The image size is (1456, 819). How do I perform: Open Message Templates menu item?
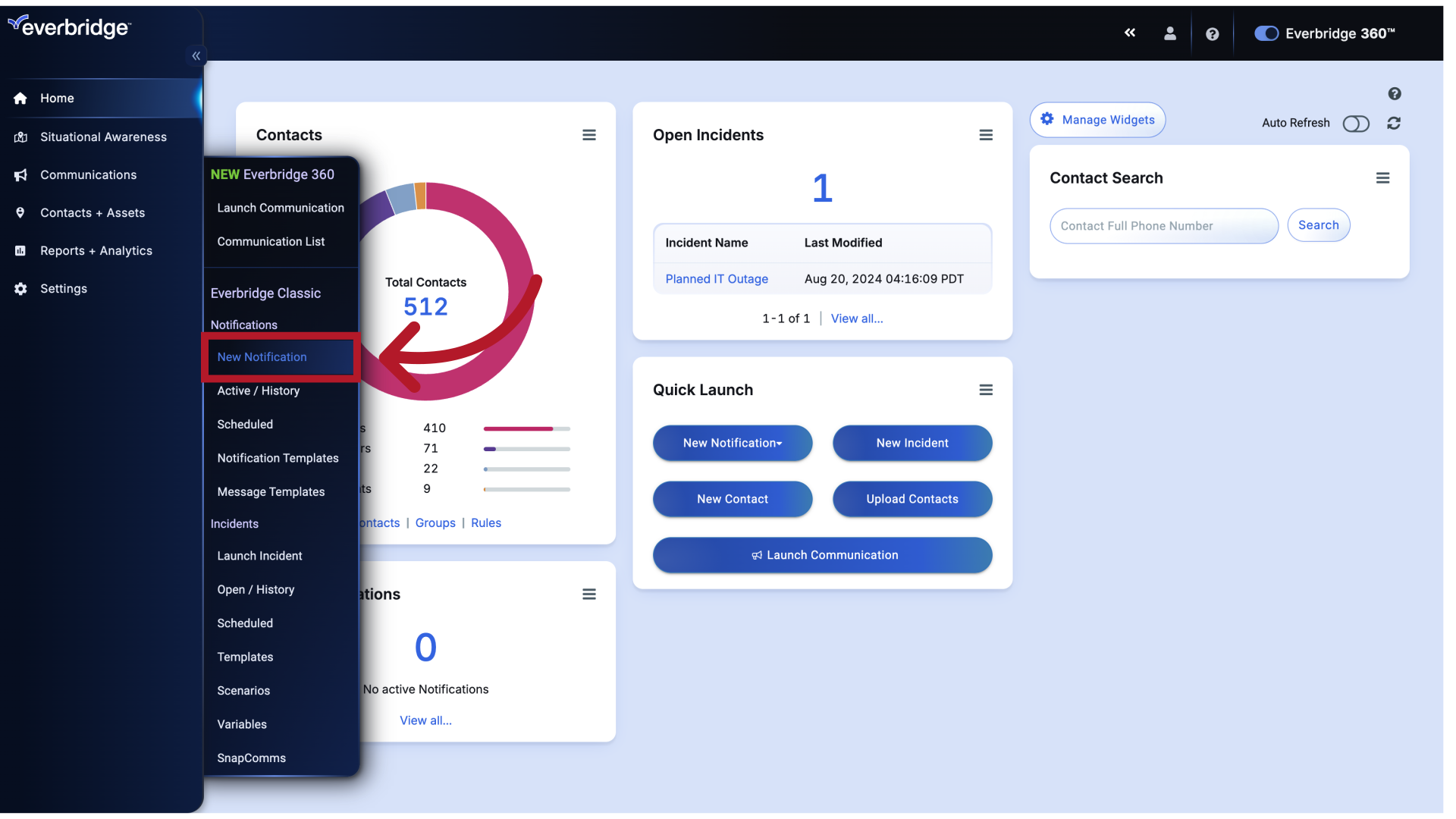271,492
